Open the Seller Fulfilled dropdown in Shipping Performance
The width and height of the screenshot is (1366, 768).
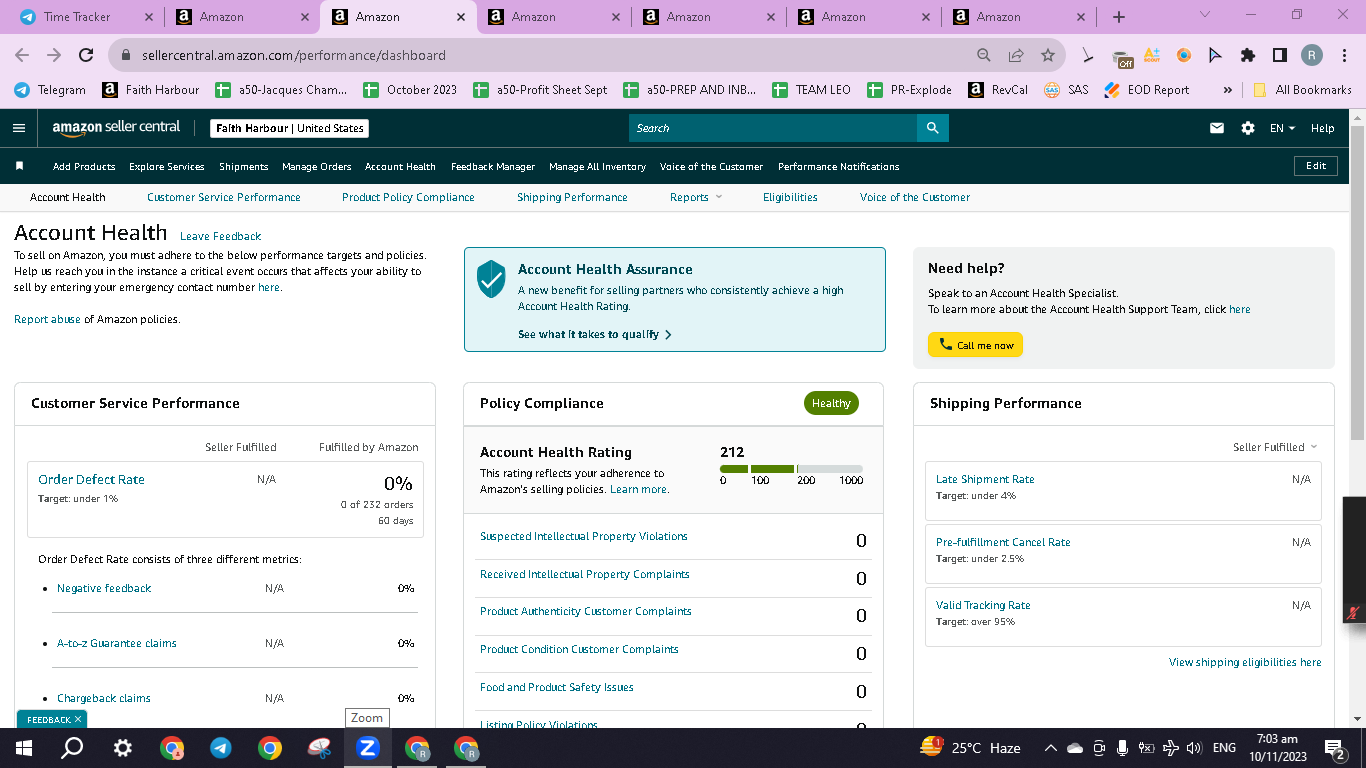(1275, 447)
